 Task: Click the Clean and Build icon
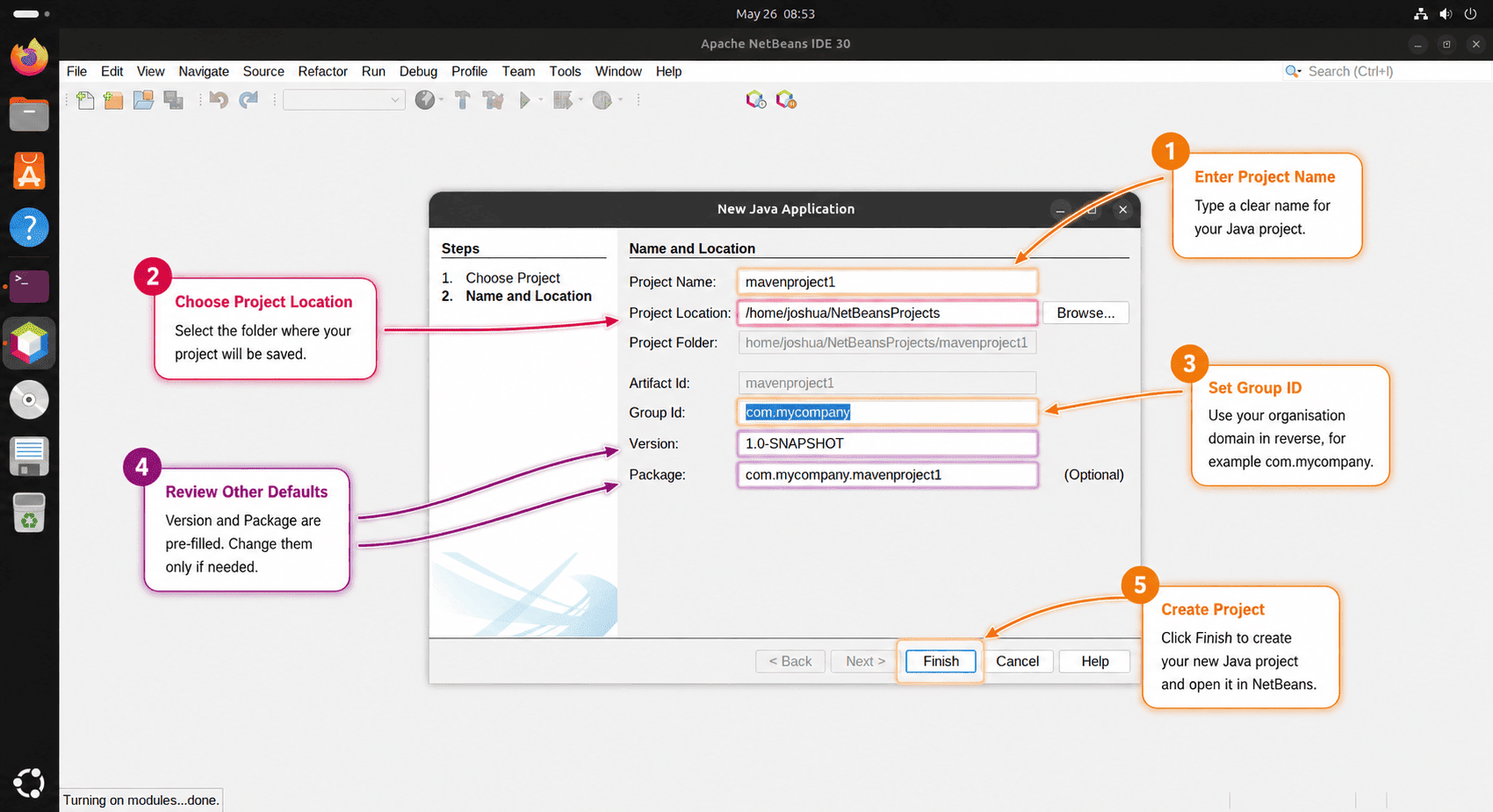[494, 100]
